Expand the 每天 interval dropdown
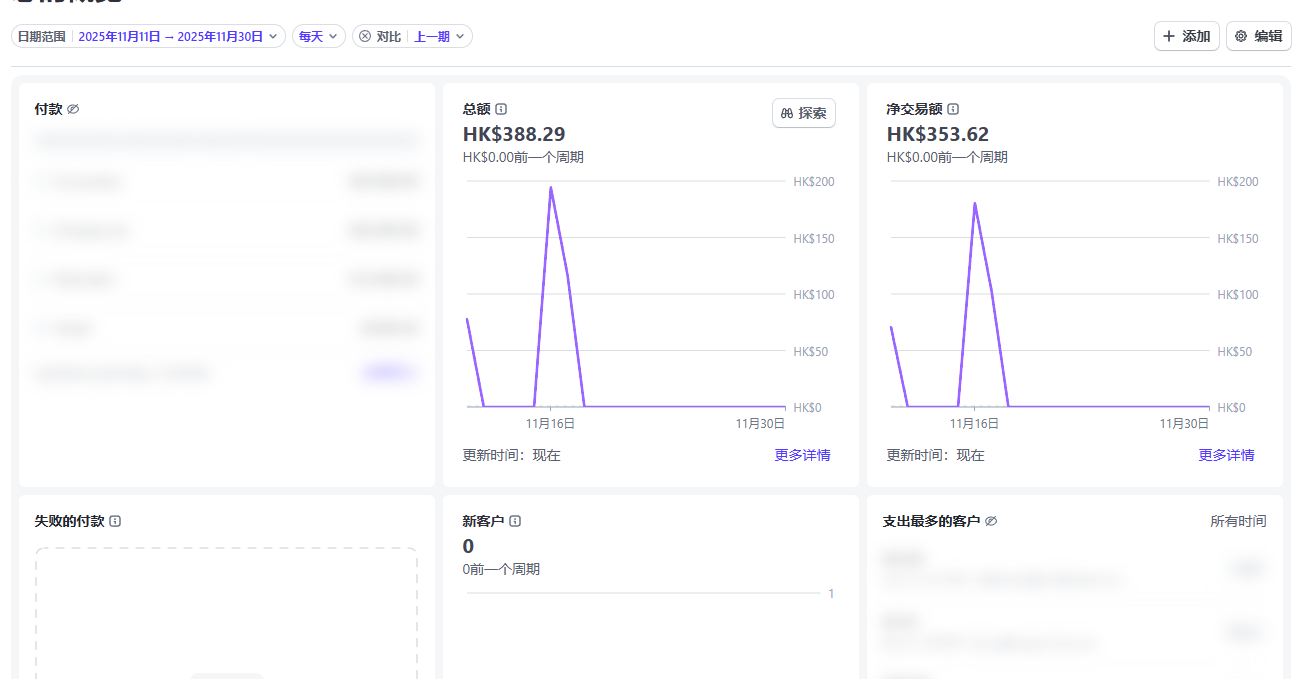 point(318,36)
